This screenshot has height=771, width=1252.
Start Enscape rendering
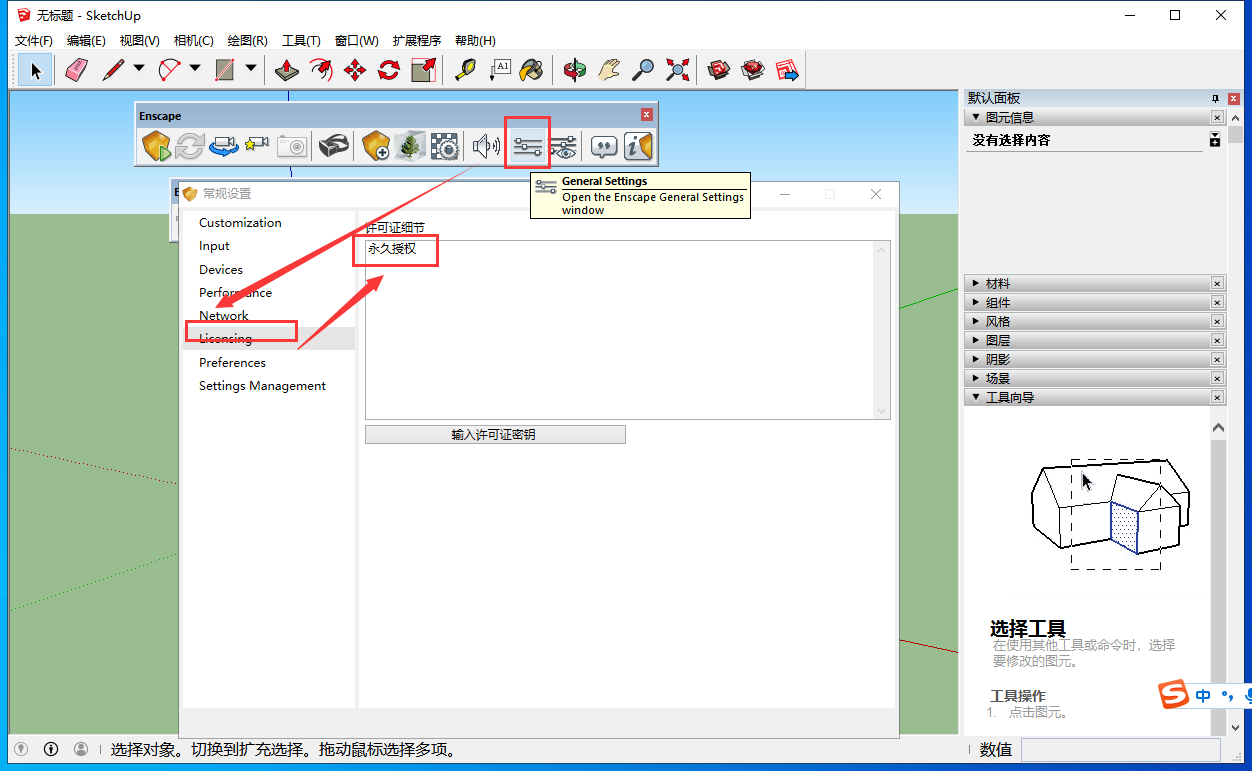coord(156,147)
